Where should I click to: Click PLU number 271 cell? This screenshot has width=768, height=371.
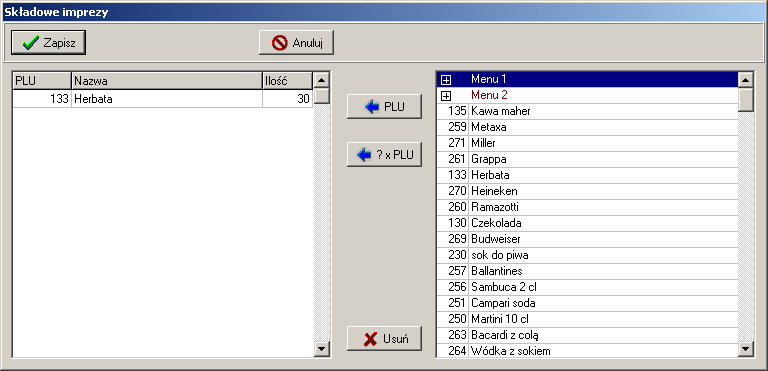coord(453,143)
